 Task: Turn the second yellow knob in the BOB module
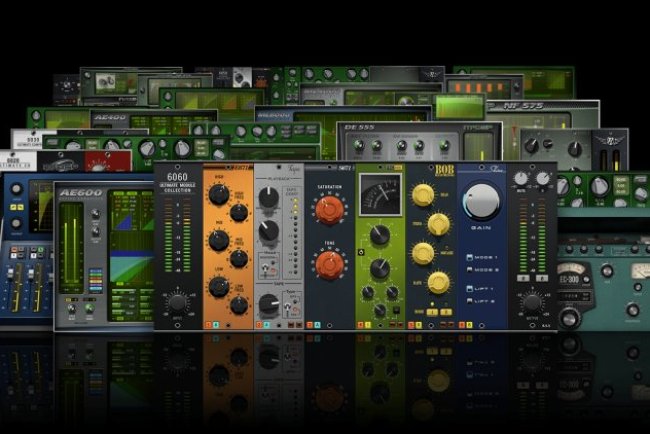click(439, 224)
